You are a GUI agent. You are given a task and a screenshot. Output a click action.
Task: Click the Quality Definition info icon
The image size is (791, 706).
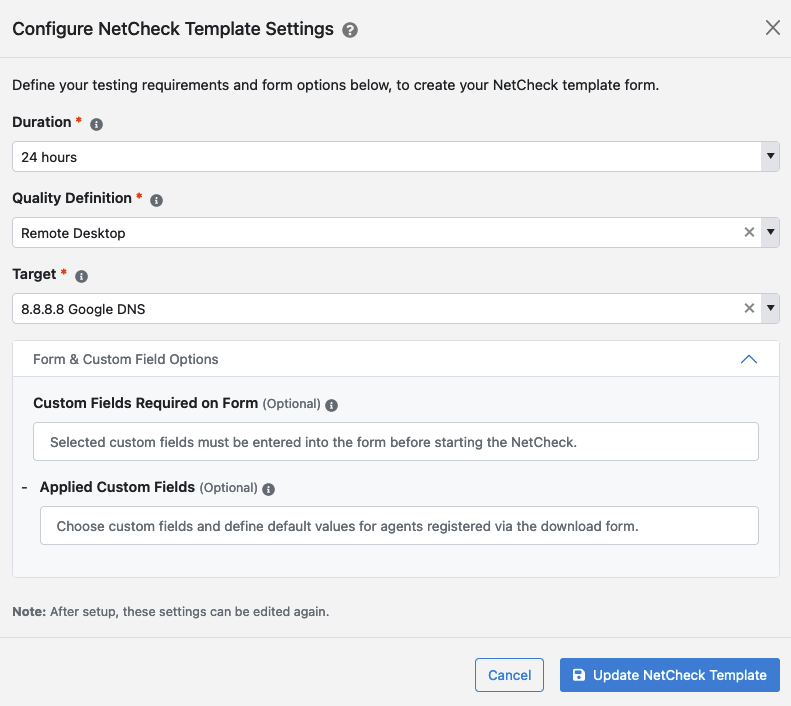tap(157, 200)
